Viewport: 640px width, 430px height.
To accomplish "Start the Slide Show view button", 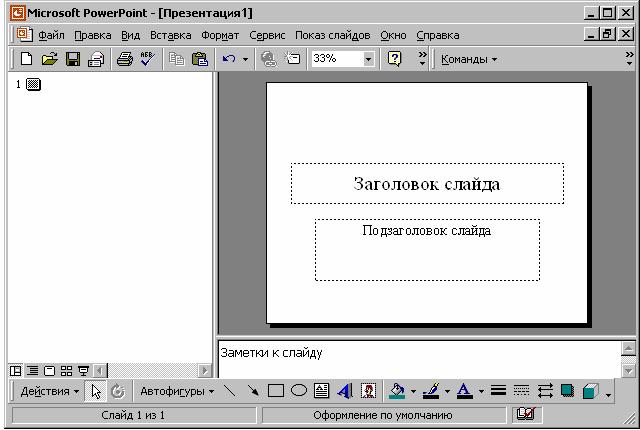I will 83,370.
